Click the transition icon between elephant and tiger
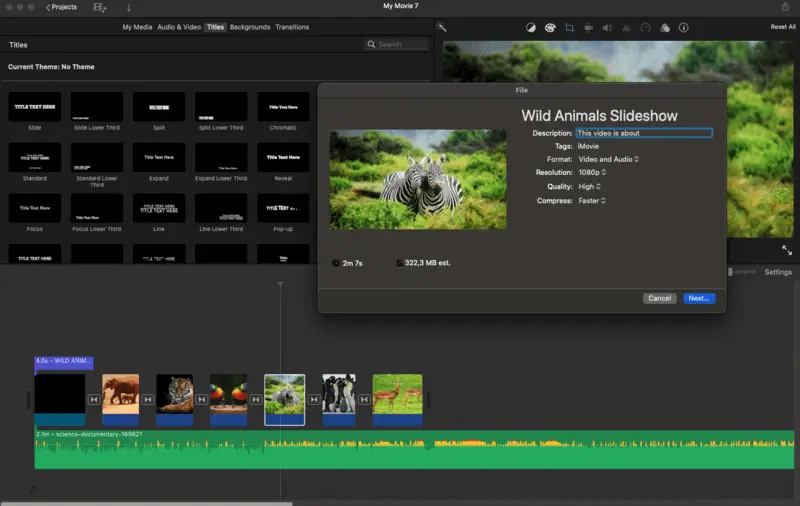The width and height of the screenshot is (800, 506). (148, 399)
